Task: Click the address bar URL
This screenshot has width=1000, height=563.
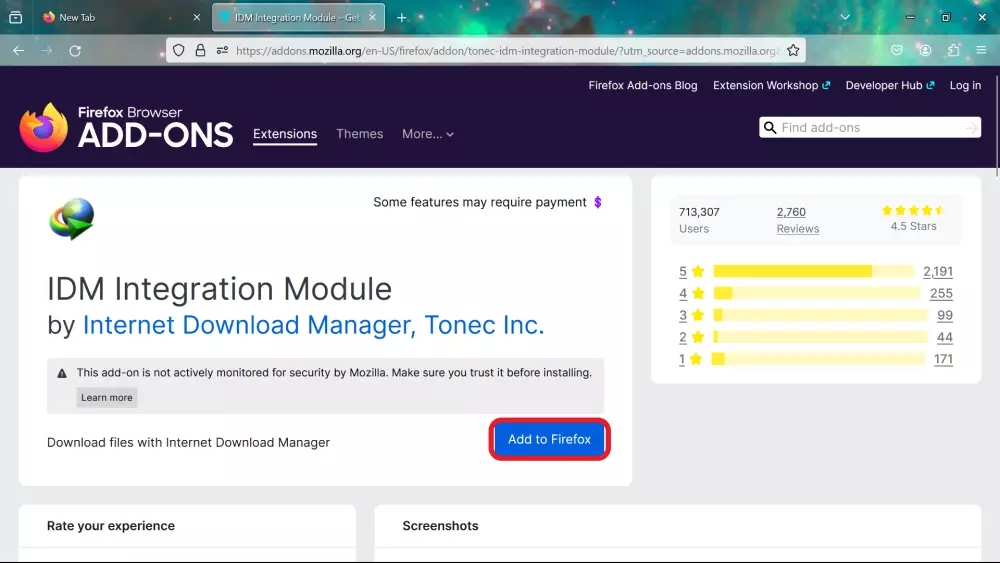Action: click(x=506, y=50)
